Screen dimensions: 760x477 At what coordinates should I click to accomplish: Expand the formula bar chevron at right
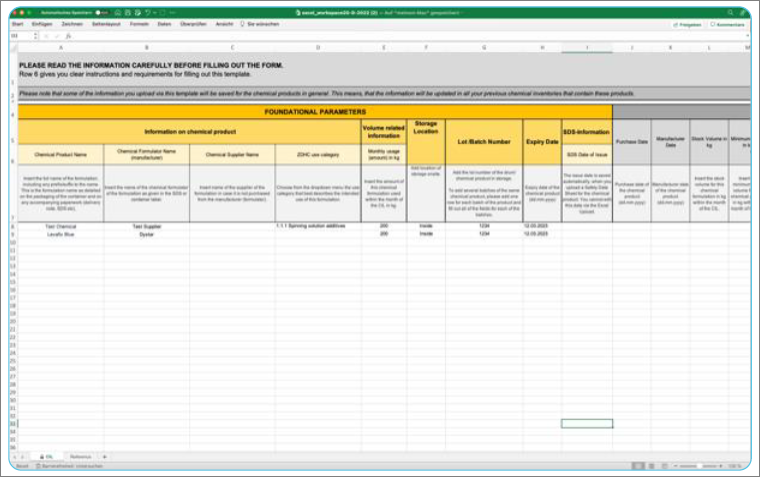(x=747, y=36)
